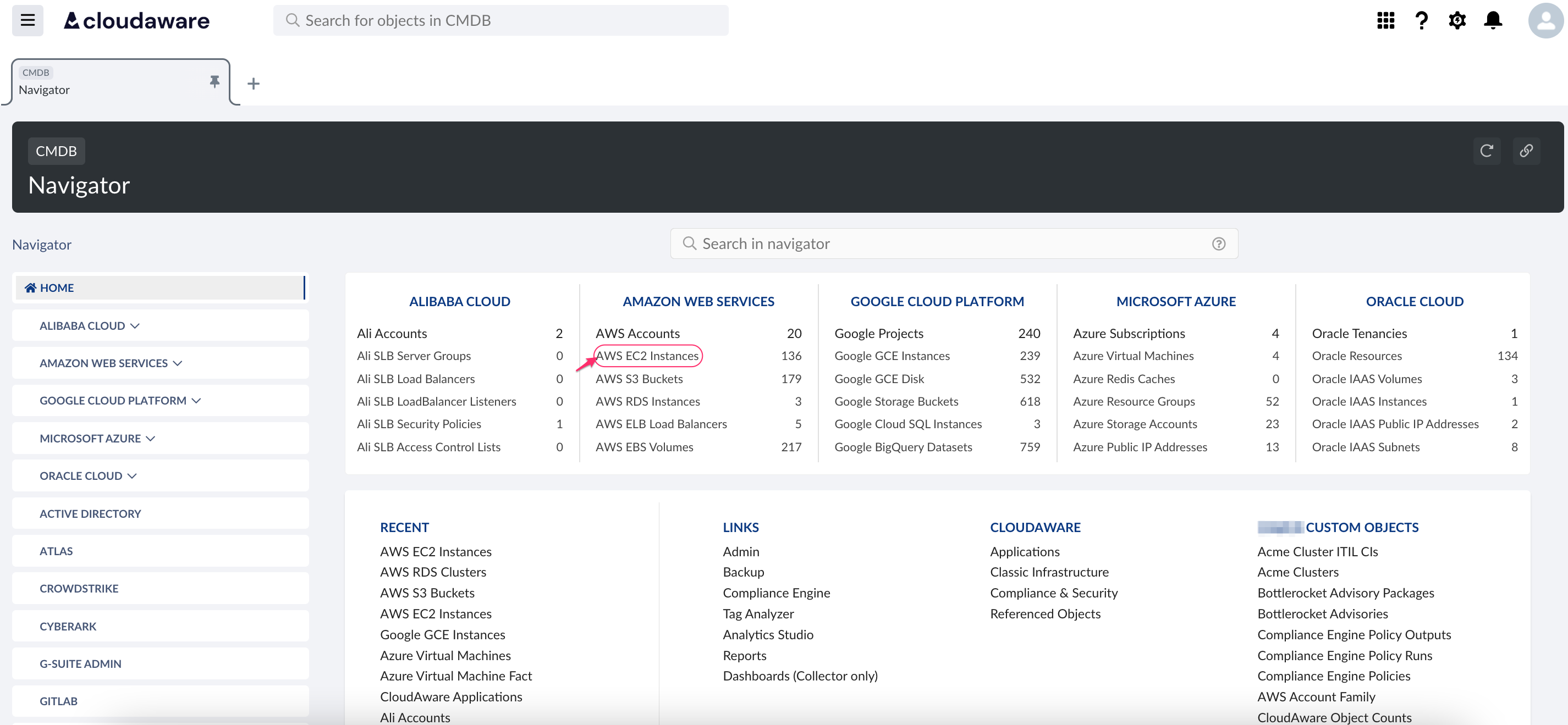1568x725 pixels.
Task: Open the hamburger navigation menu
Action: pos(27,20)
